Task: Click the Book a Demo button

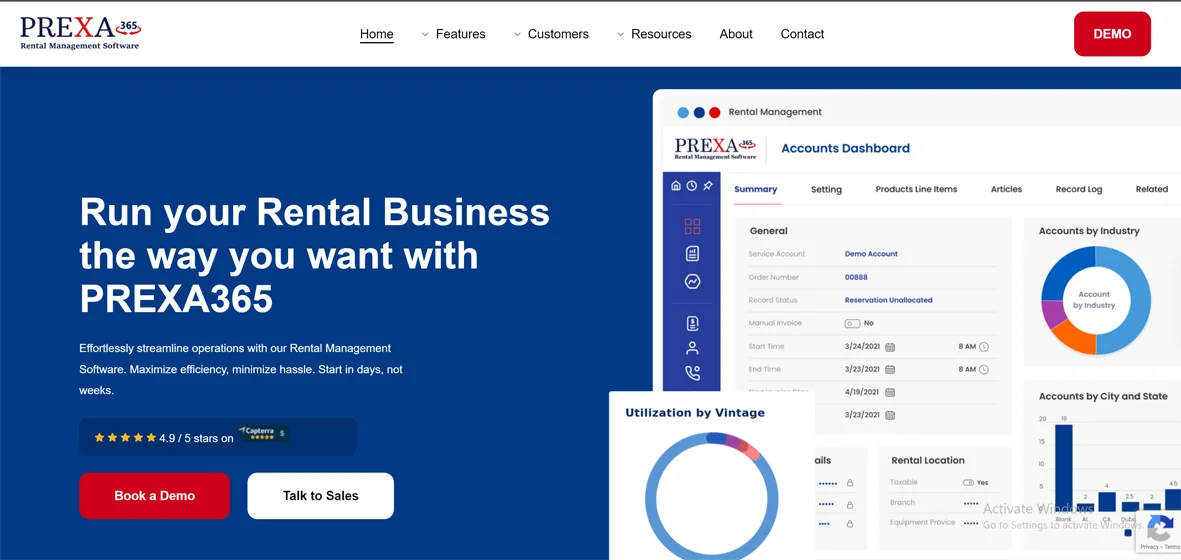Action: click(x=154, y=496)
